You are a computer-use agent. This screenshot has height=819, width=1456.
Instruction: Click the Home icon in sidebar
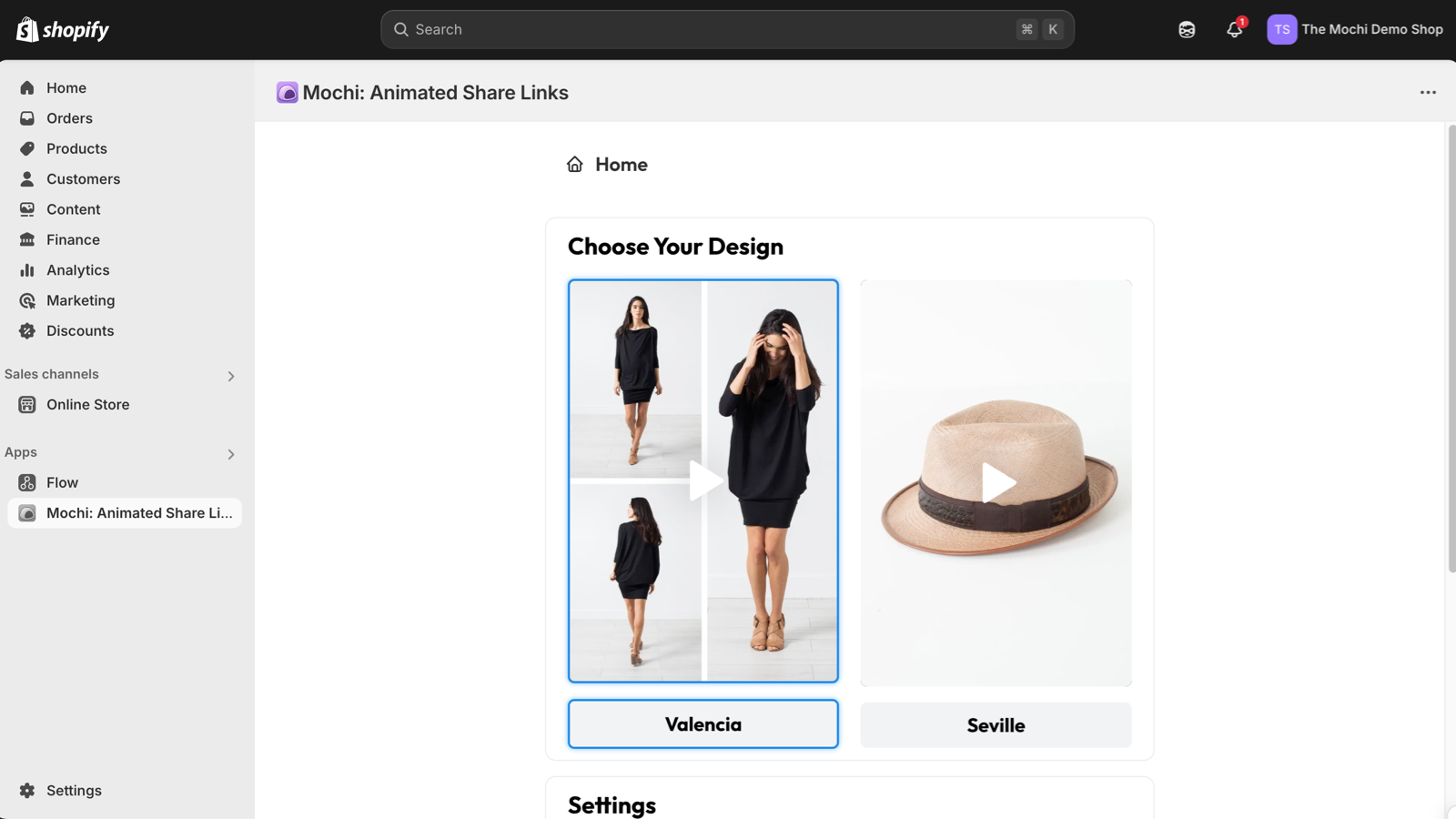click(x=27, y=88)
